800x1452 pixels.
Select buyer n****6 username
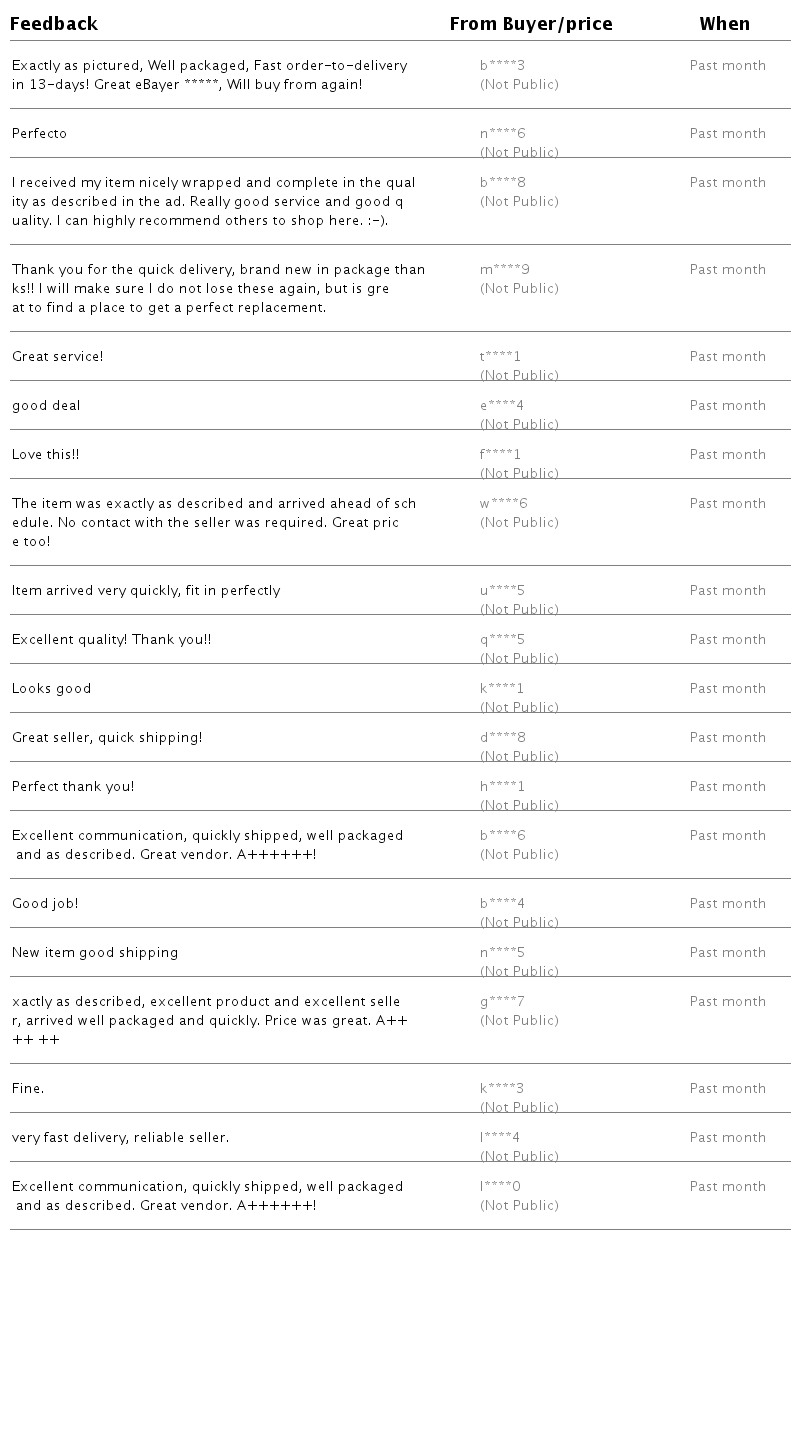coord(502,134)
